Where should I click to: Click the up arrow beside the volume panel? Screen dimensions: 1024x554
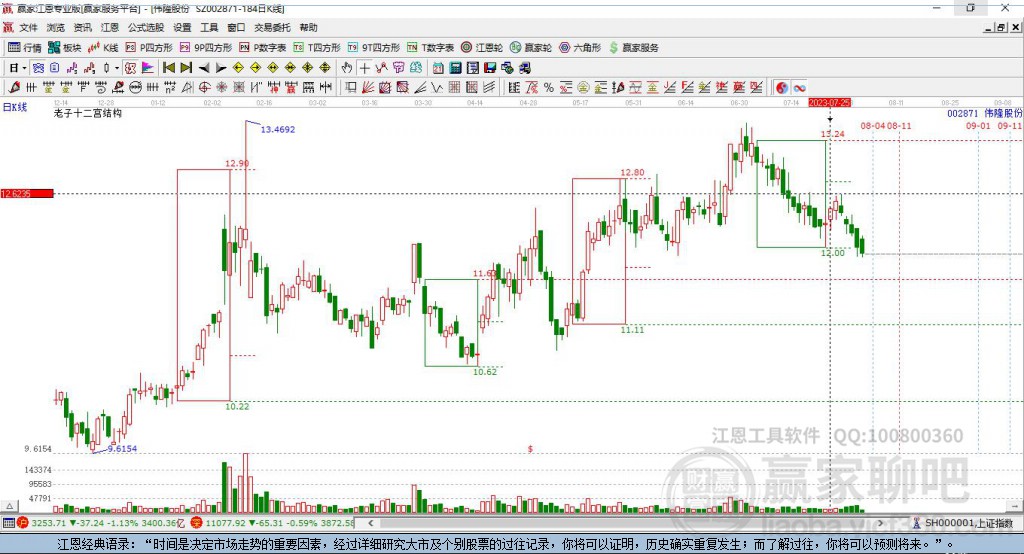(x=9, y=506)
